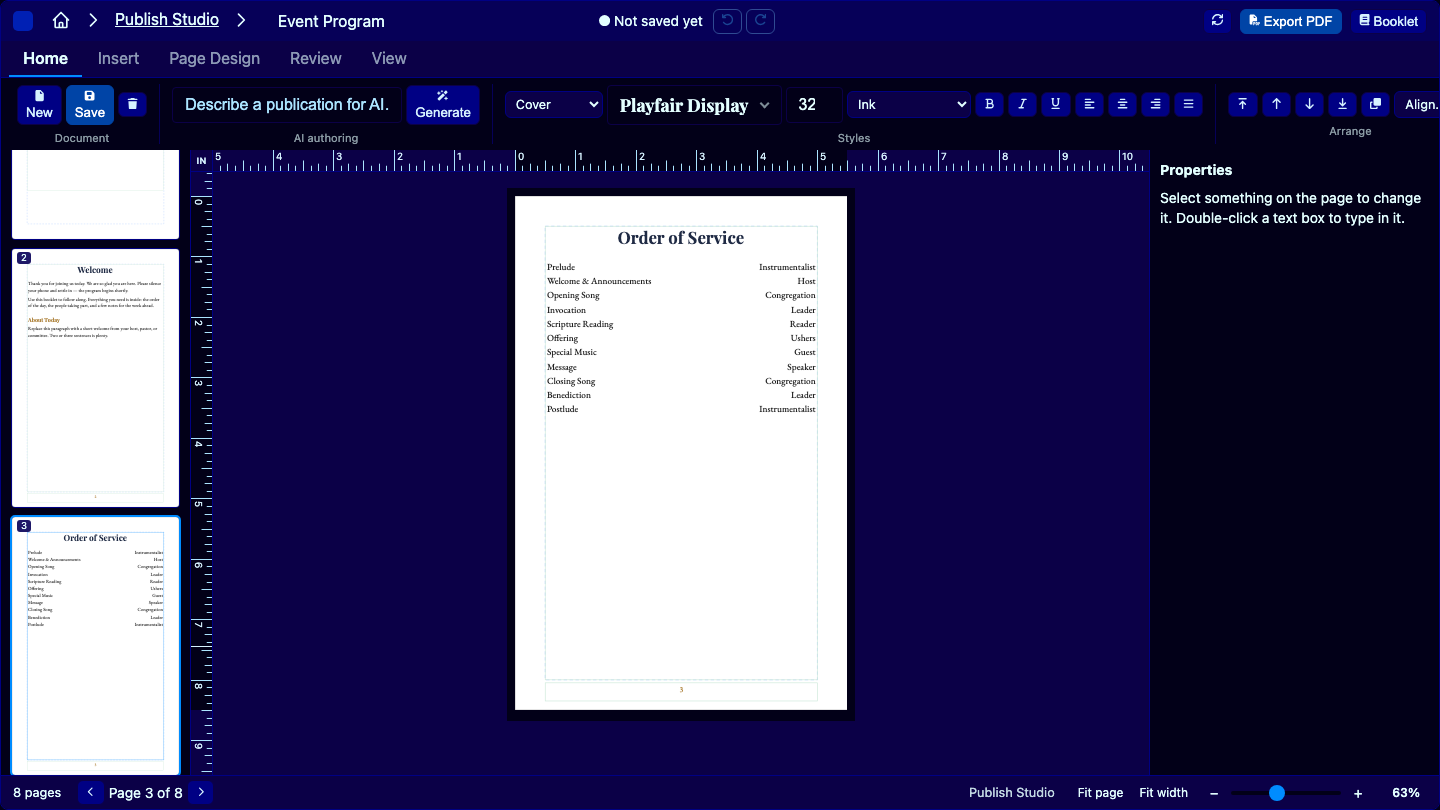Click the refresh sync icon near Export PDF

[x=1217, y=21]
